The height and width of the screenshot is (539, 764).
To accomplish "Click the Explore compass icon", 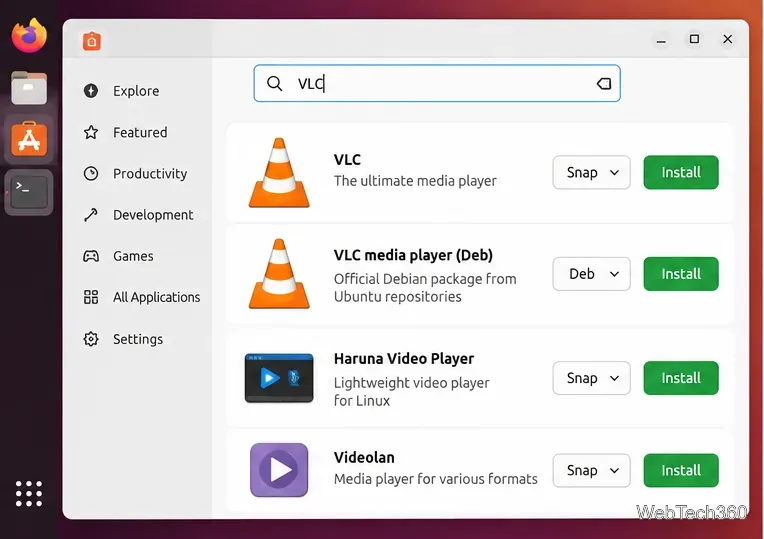I will [91, 91].
